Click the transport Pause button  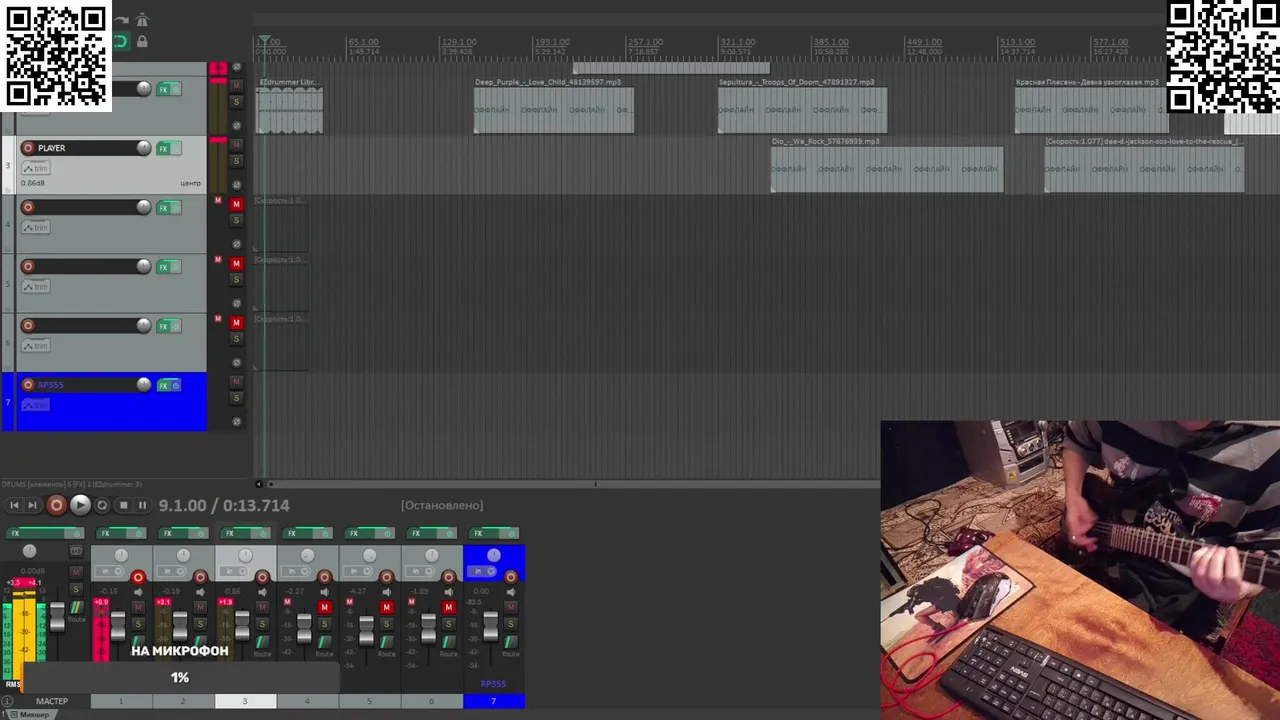click(142, 506)
